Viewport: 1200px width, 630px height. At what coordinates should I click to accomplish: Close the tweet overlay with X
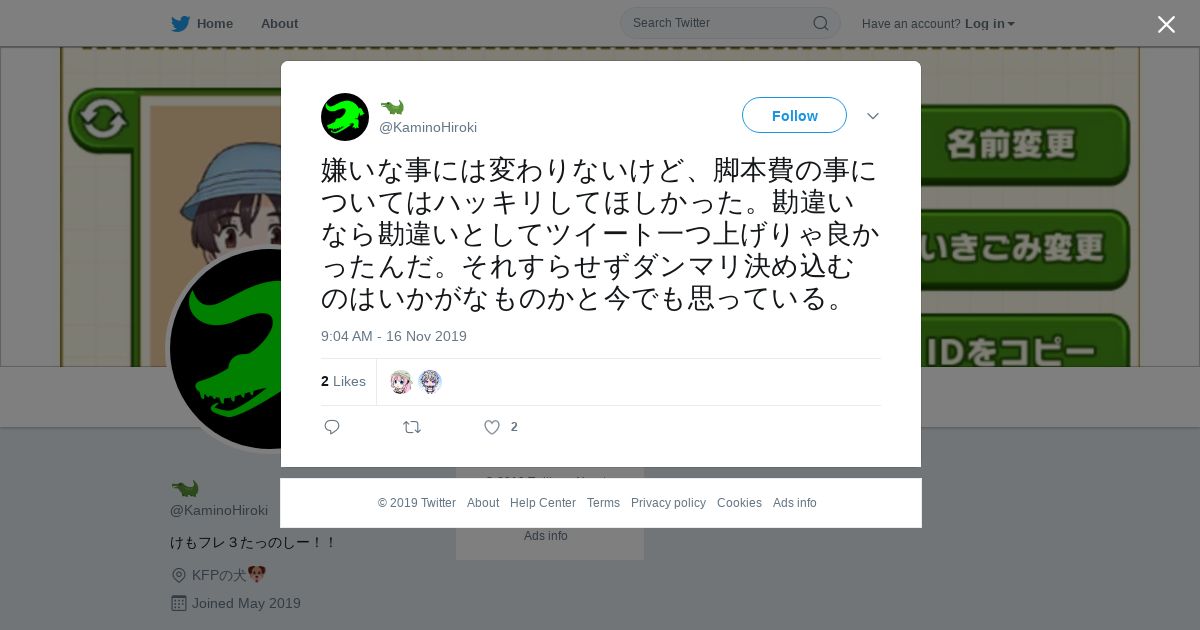1166,24
